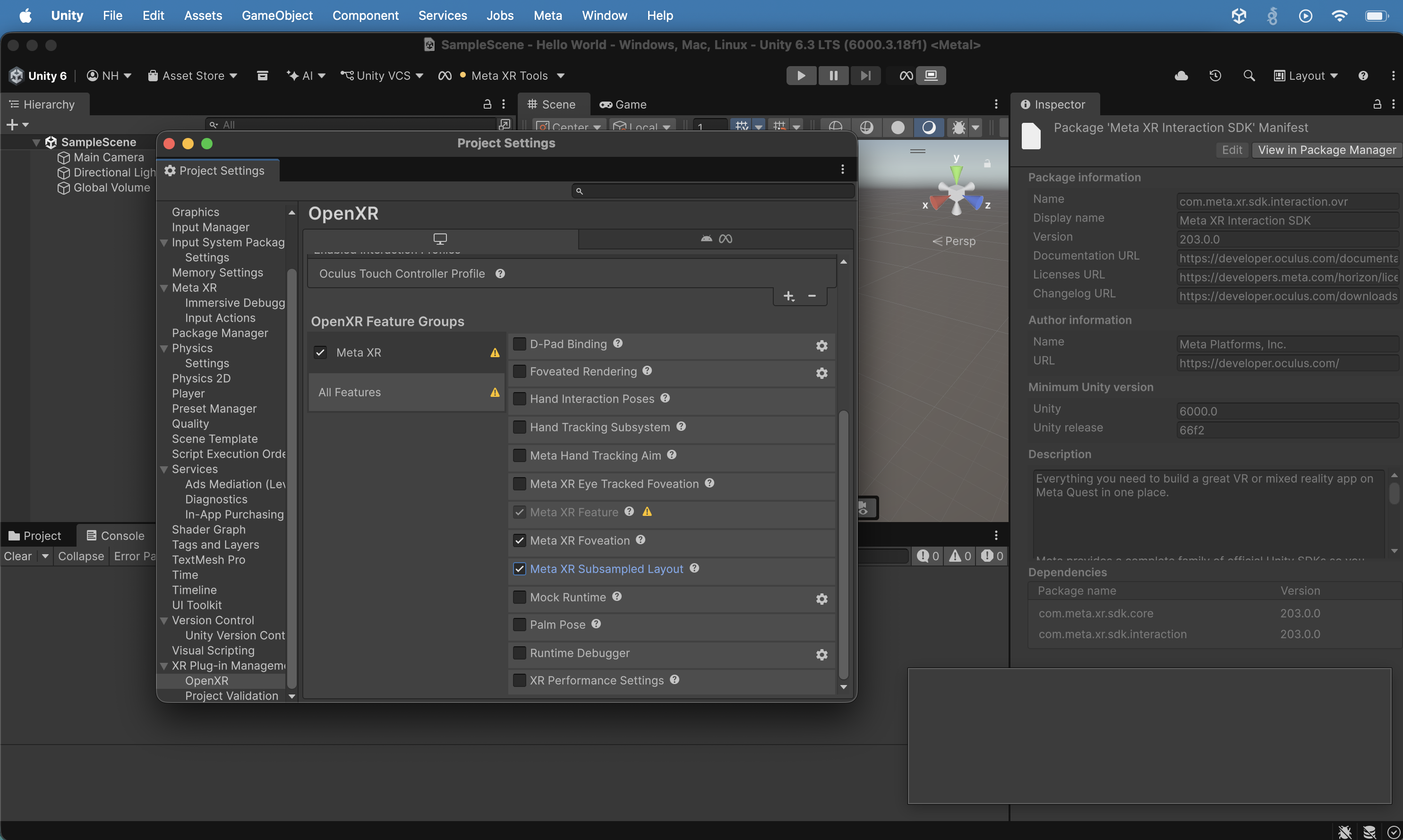Open the Layout dropdown
Screen dimensions: 1403x840
click(1306, 75)
